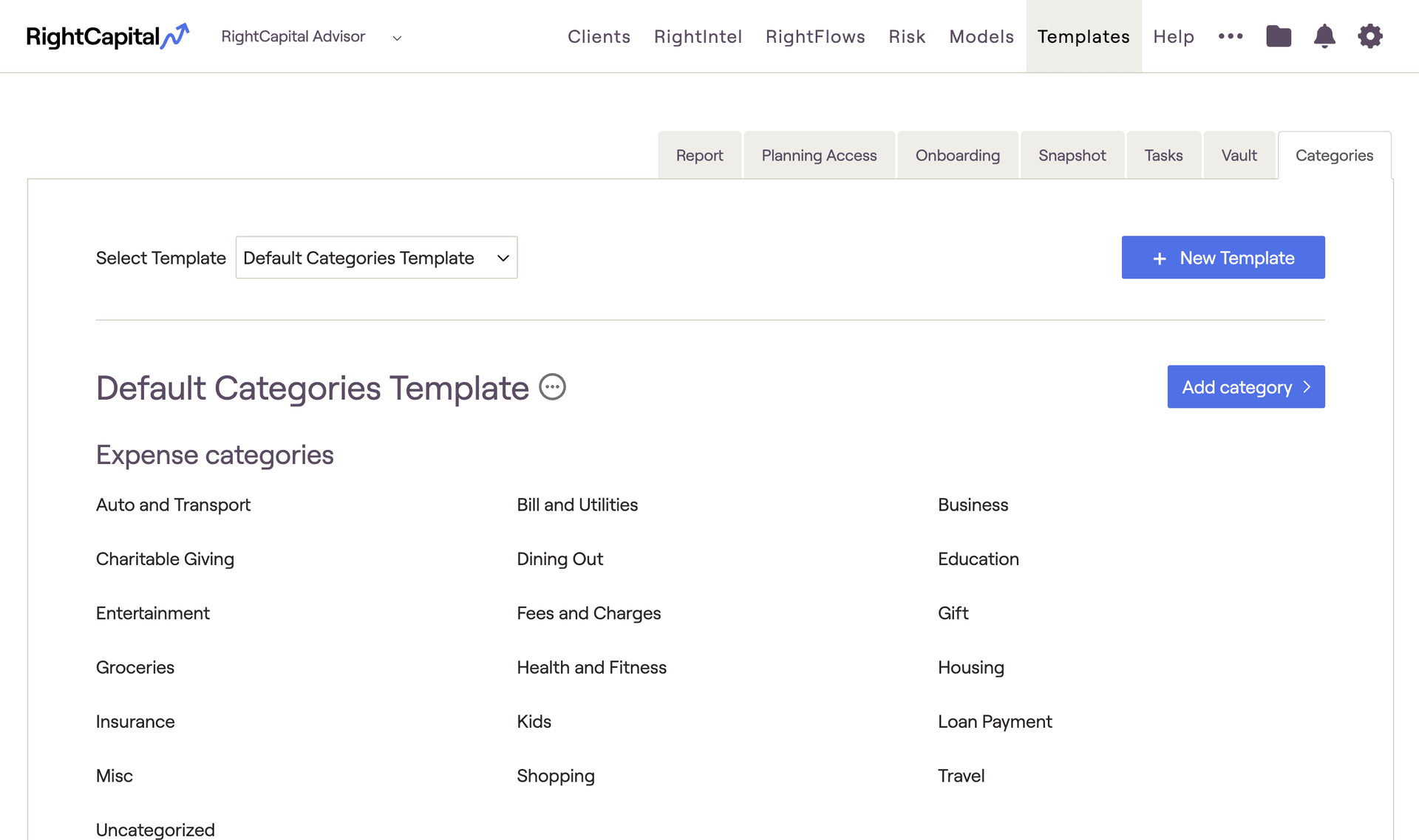Open the folder icon in top bar
1419x840 pixels.
pos(1279,36)
